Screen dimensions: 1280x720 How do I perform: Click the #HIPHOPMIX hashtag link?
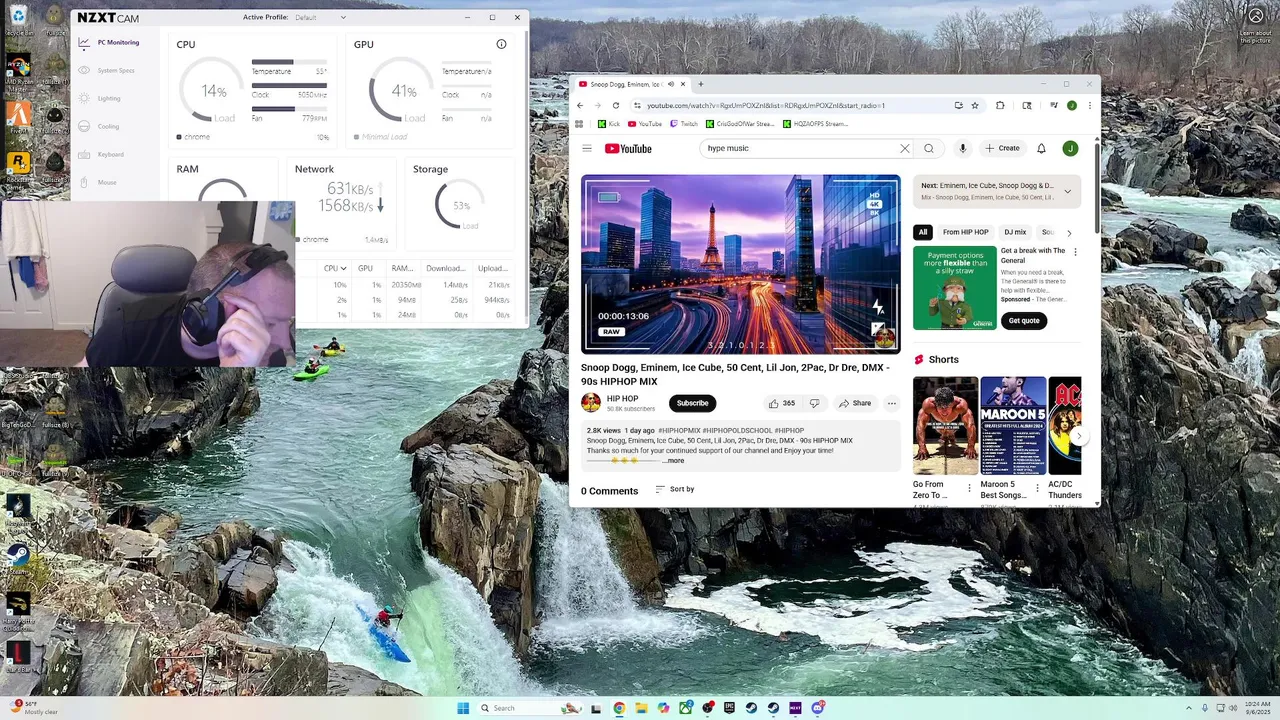pyautogui.click(x=679, y=430)
